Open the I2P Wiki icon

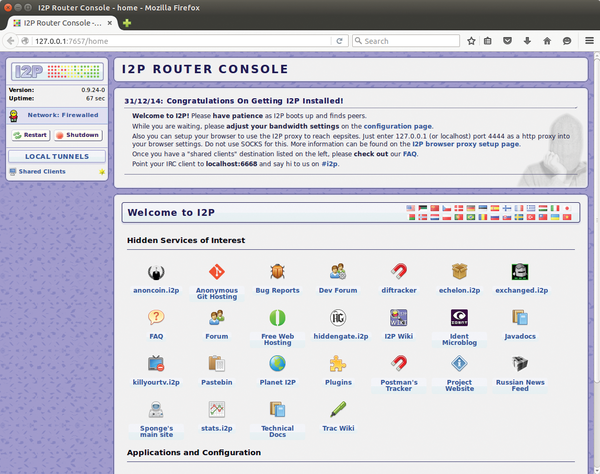399,318
